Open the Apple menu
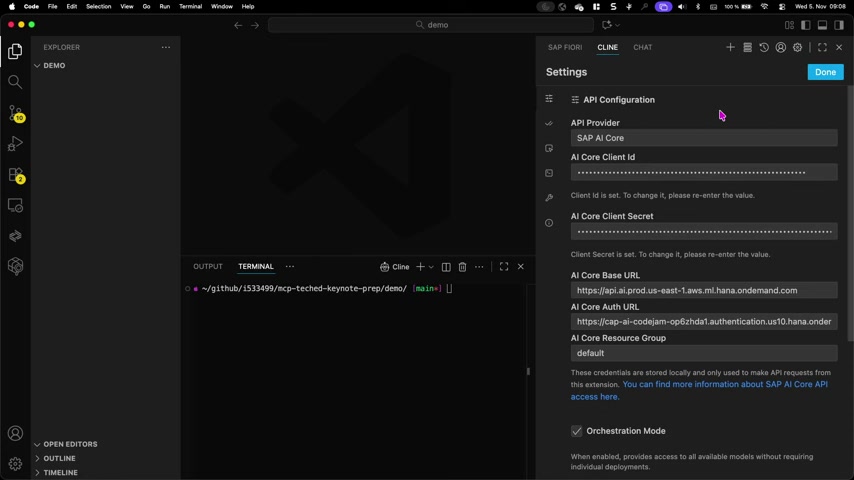This screenshot has width=854, height=480. 12,7
